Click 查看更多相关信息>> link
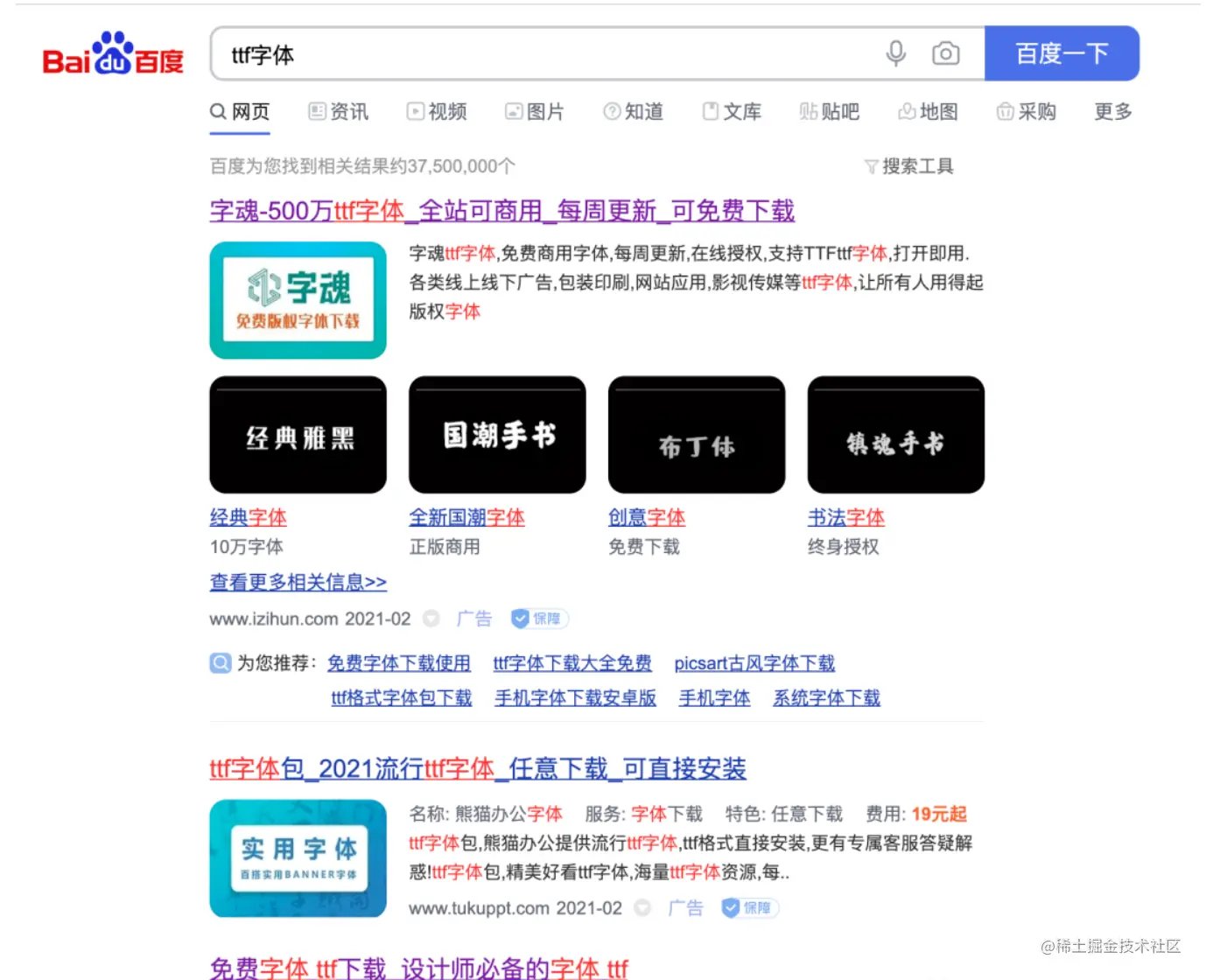This screenshot has width=1206, height=980. click(298, 583)
